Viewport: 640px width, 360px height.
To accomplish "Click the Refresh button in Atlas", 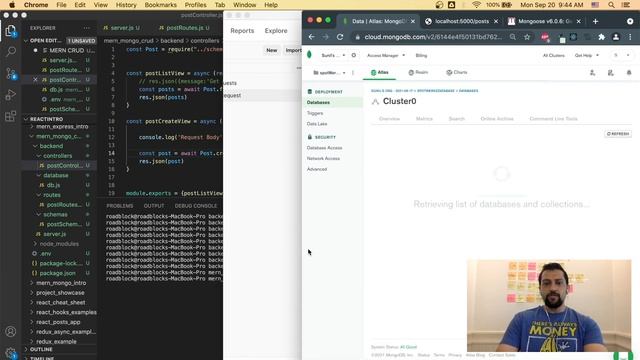I will pyautogui.click(x=618, y=134).
